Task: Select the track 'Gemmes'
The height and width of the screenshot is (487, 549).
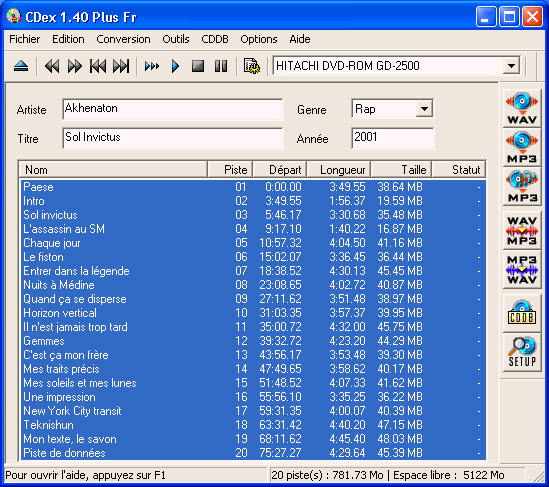Action: click(253, 341)
